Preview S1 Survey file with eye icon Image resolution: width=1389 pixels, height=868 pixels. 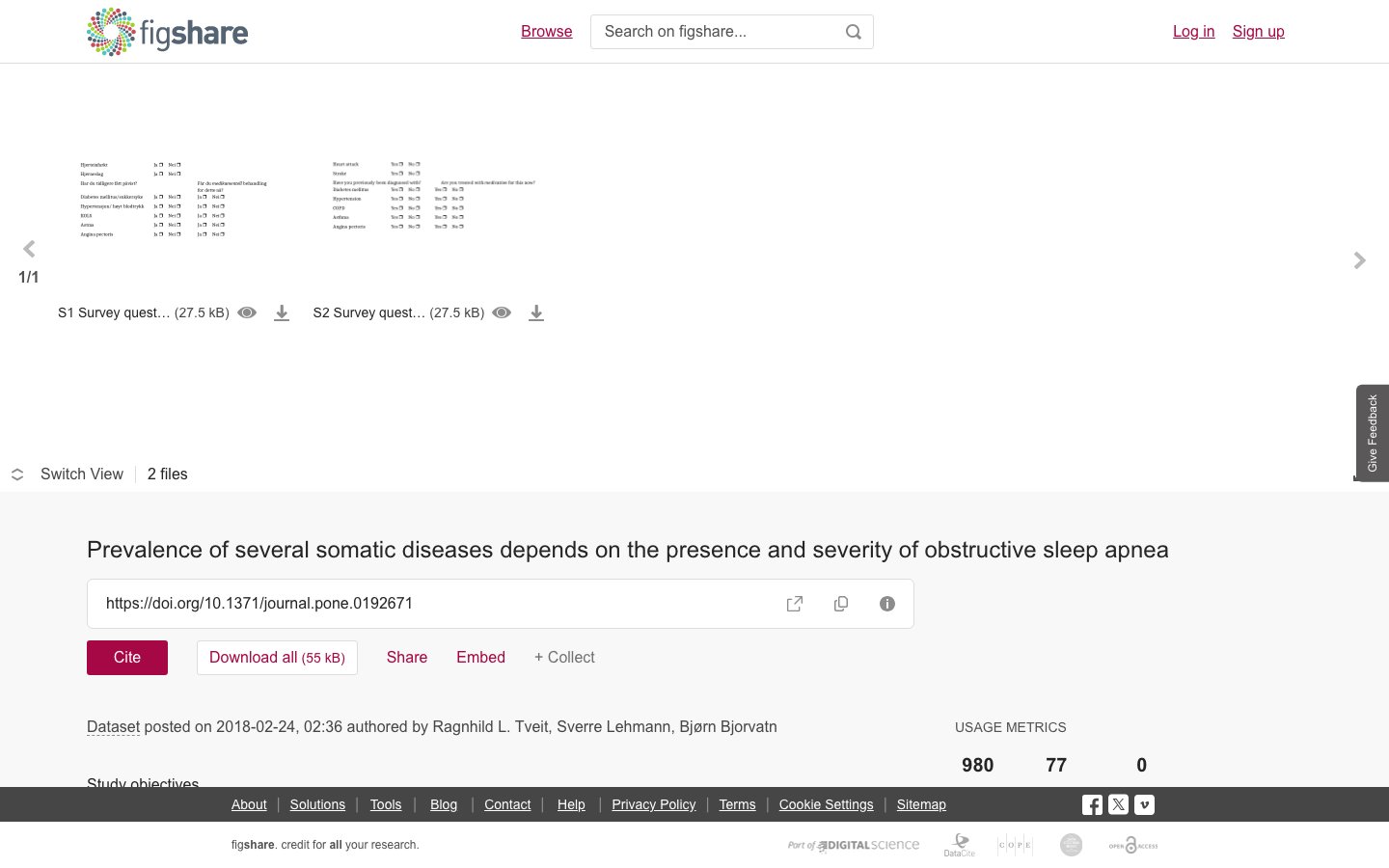tap(247, 312)
